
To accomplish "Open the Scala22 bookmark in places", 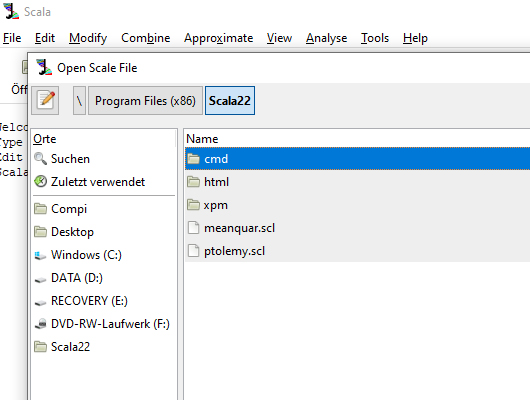I will pyautogui.click(x=70, y=347).
